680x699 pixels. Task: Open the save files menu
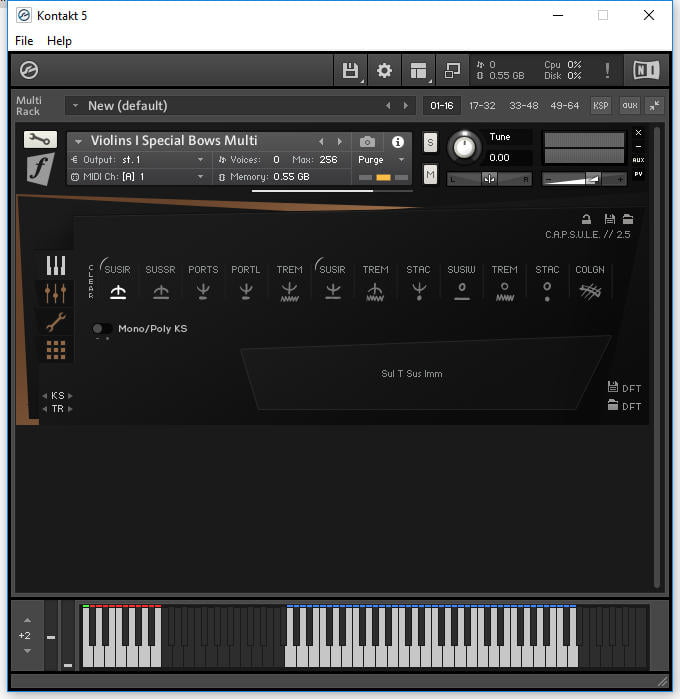[350, 70]
